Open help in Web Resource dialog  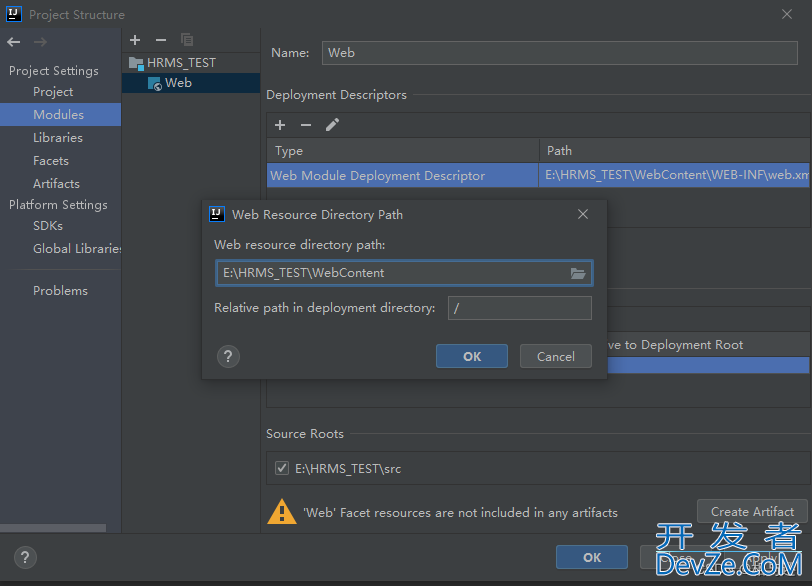pyautogui.click(x=228, y=357)
